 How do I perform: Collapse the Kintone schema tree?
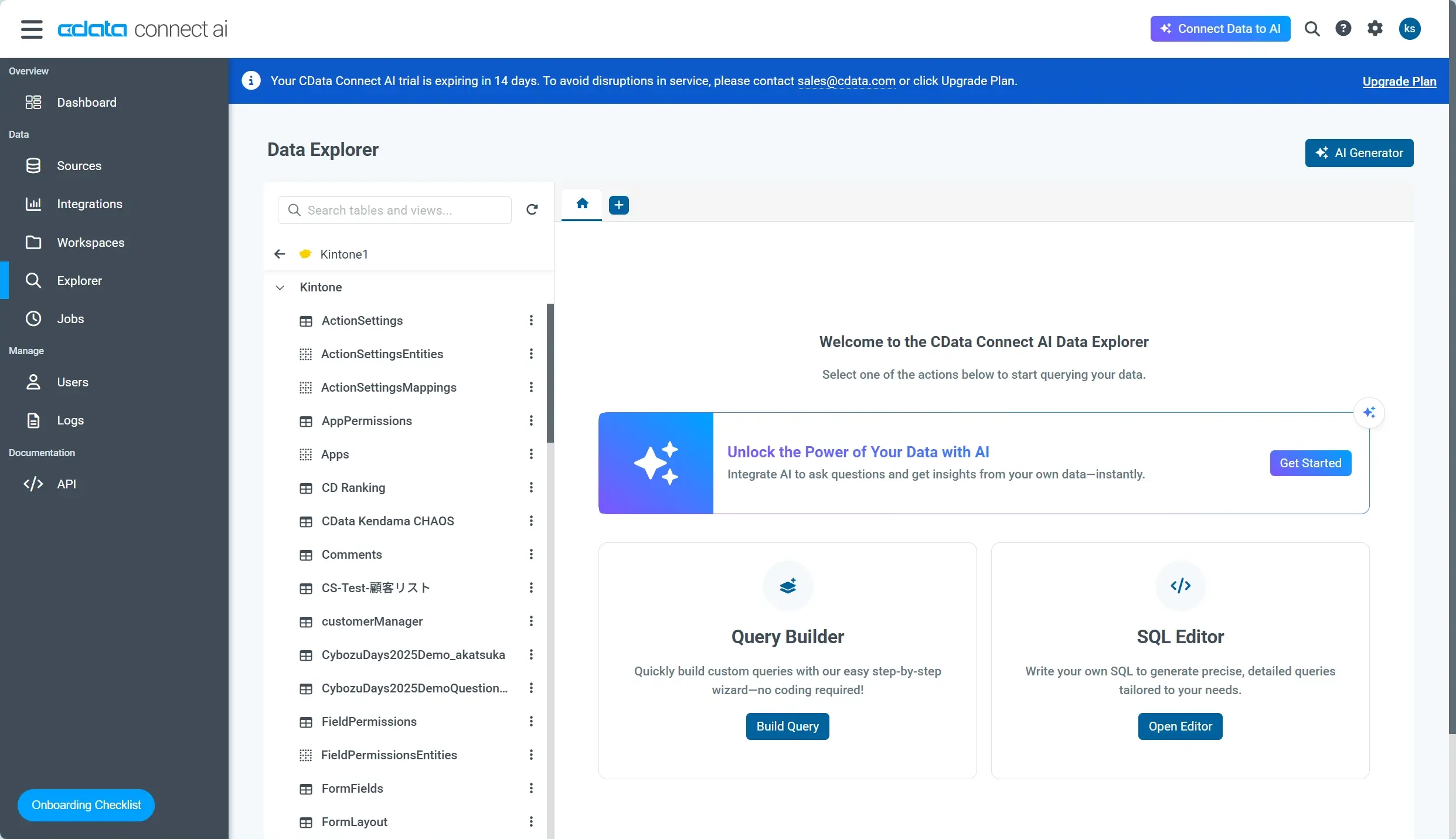pos(280,287)
